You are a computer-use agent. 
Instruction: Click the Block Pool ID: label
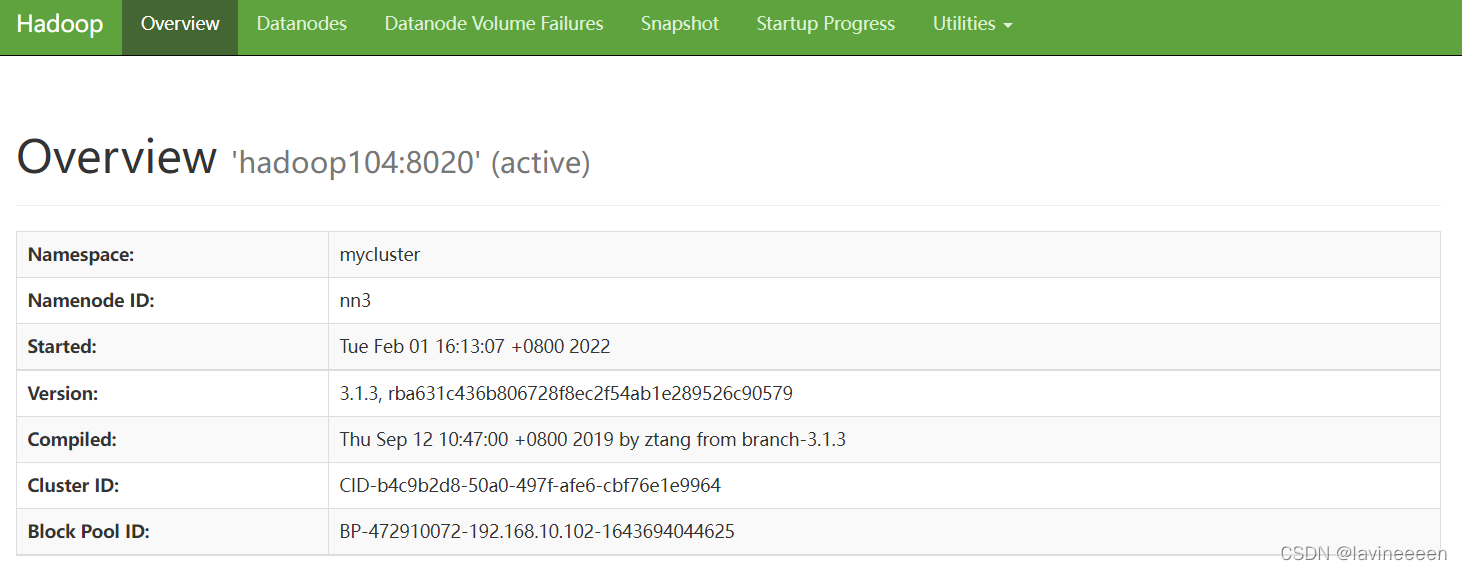[x=89, y=531]
